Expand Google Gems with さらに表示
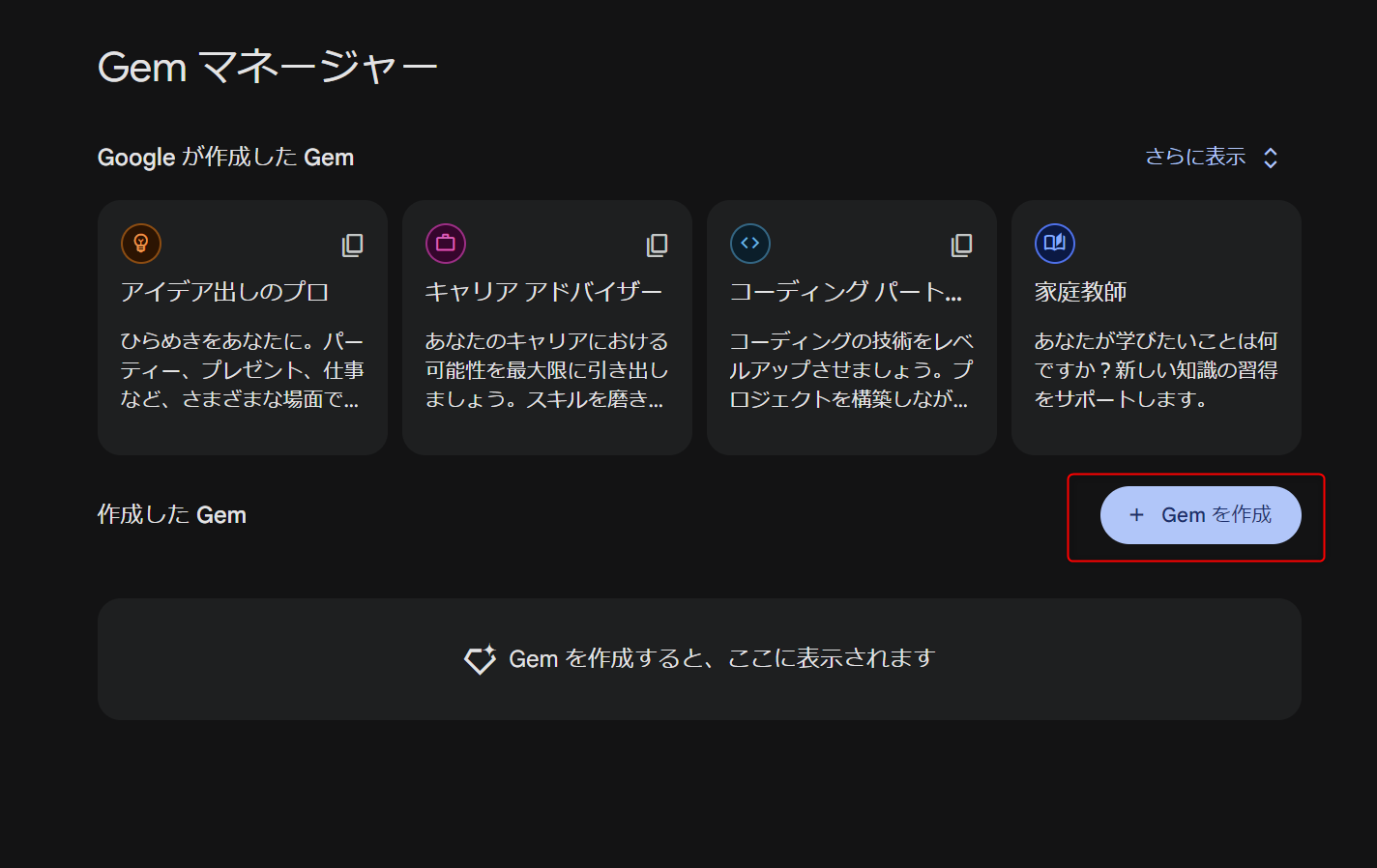Screen dimensions: 1377x868 (1213, 158)
